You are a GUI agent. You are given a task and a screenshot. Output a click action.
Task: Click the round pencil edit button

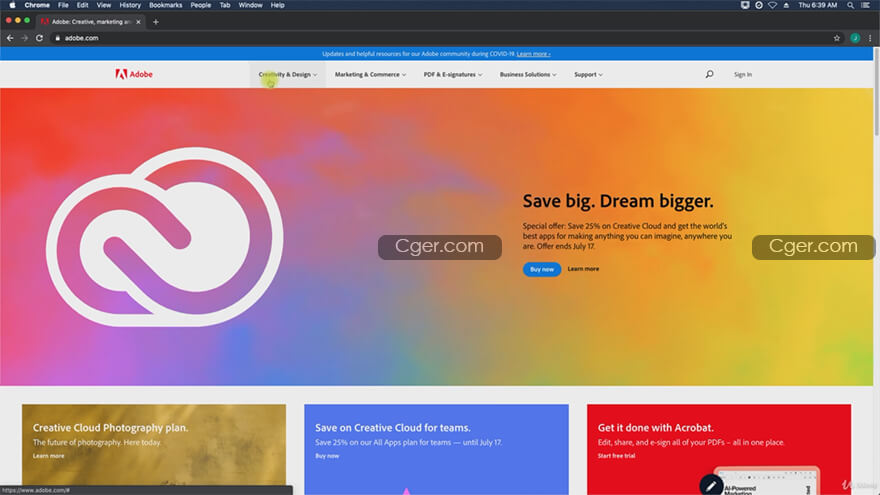point(711,485)
